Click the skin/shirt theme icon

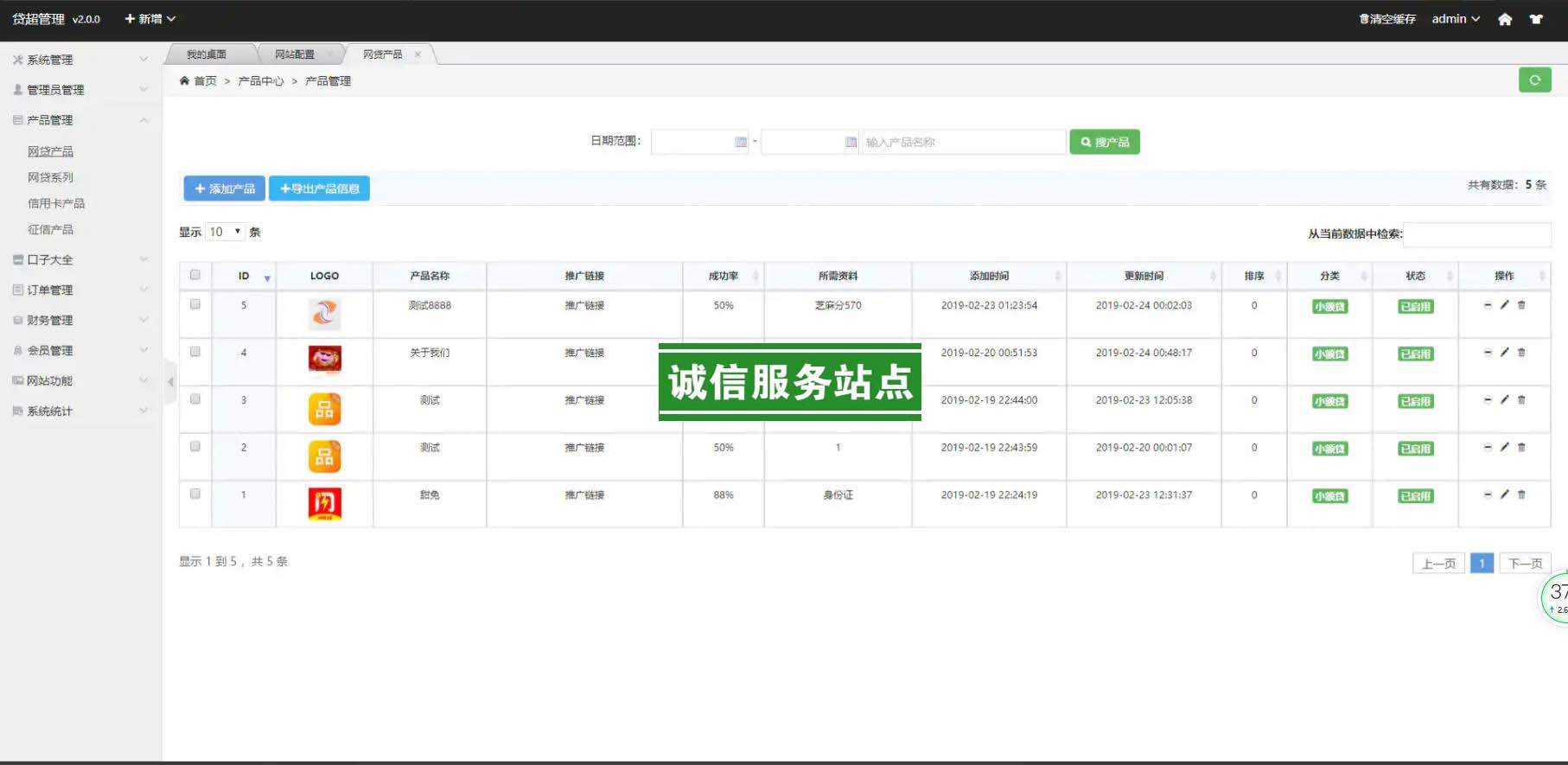[x=1536, y=19]
